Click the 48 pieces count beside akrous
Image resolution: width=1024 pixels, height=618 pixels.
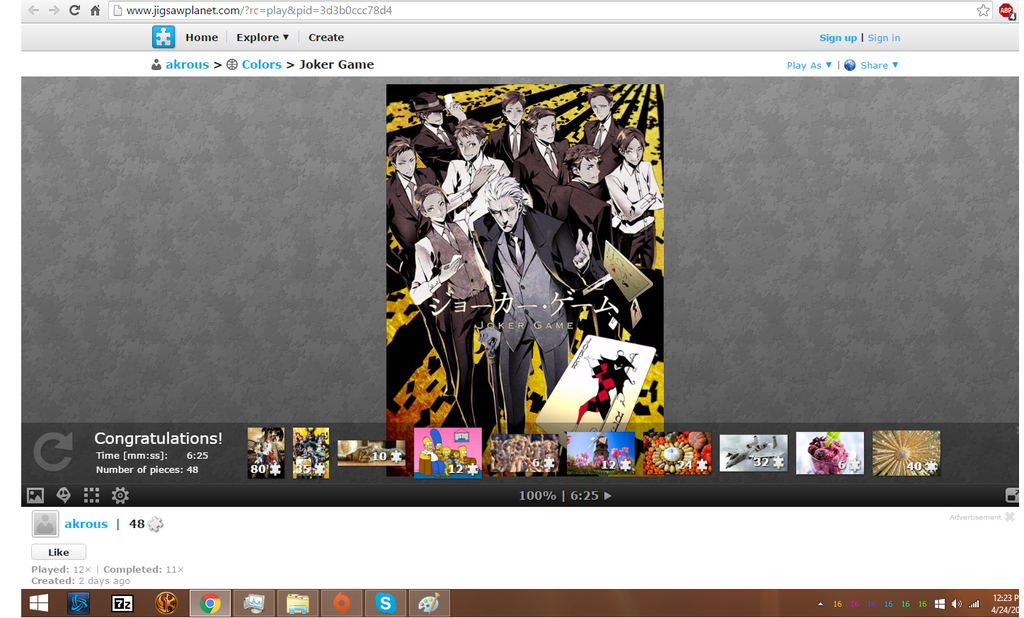tap(146, 524)
